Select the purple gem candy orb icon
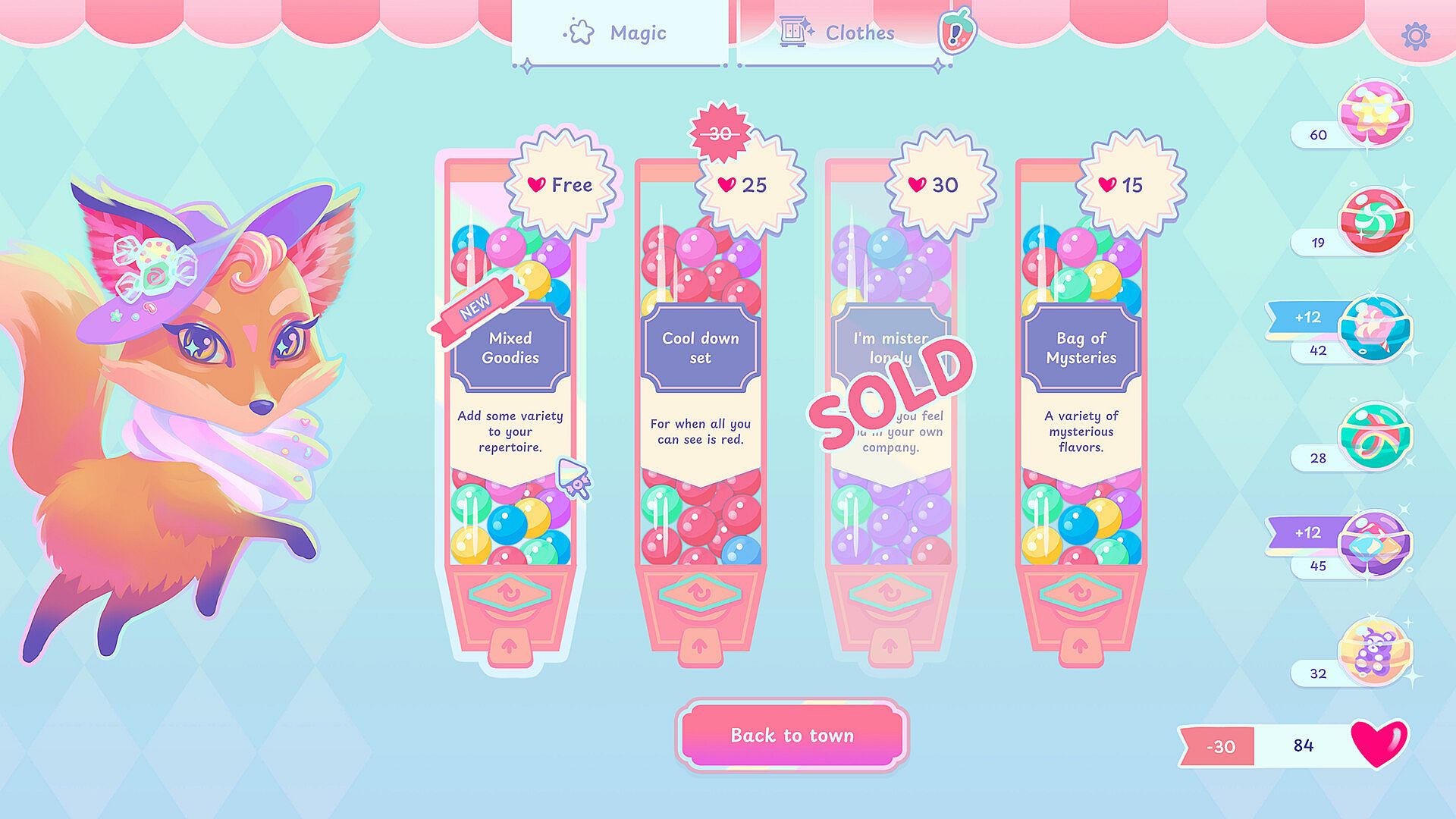 coord(1374,544)
